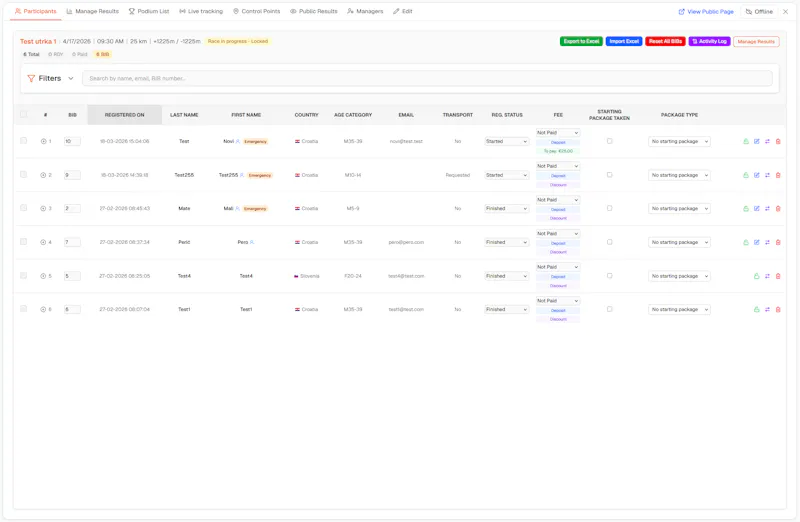This screenshot has width=800, height=522.
Task: Focus the search by name, email, BIB field
Action: 427,79
